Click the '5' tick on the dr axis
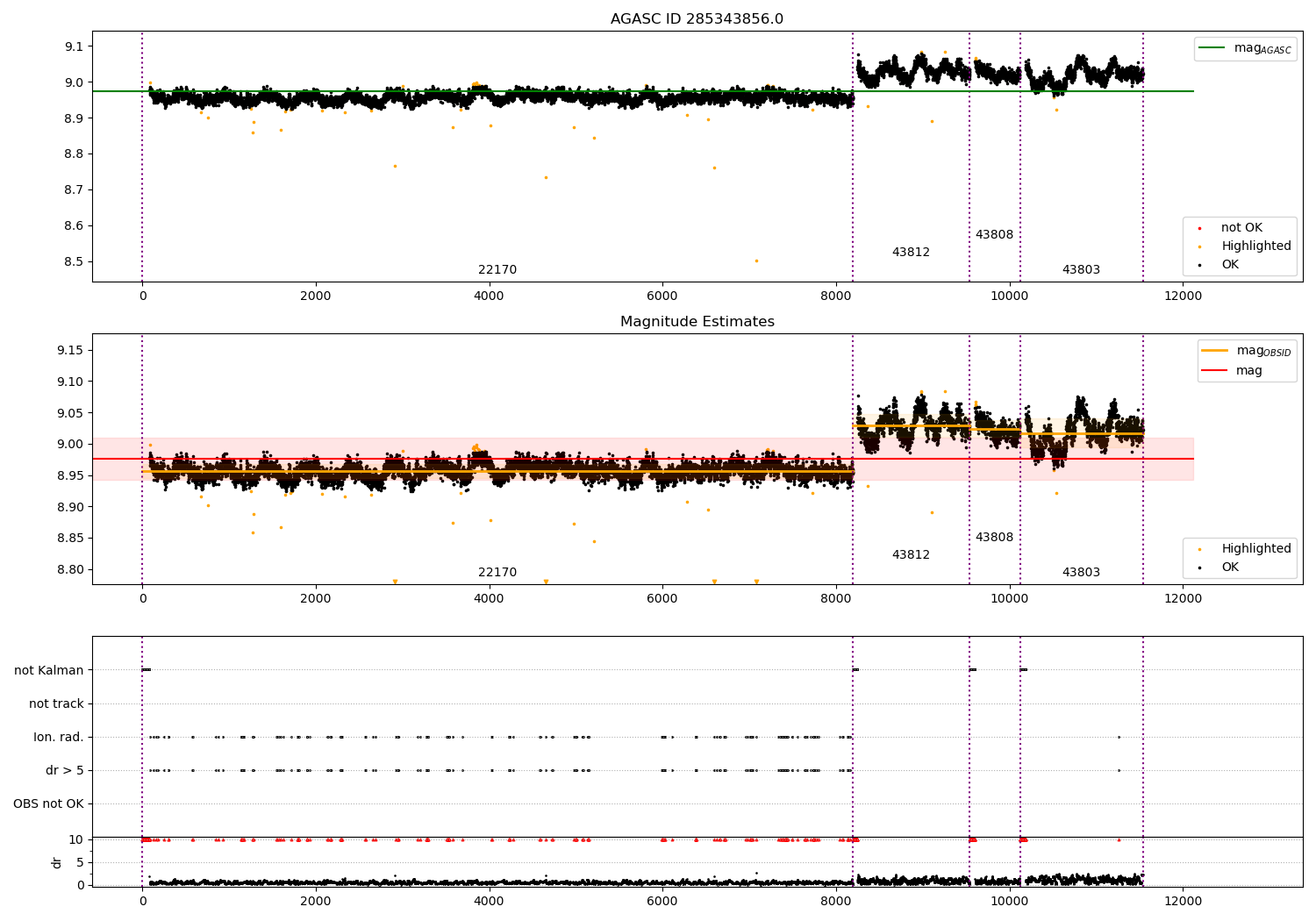 (x=80, y=863)
